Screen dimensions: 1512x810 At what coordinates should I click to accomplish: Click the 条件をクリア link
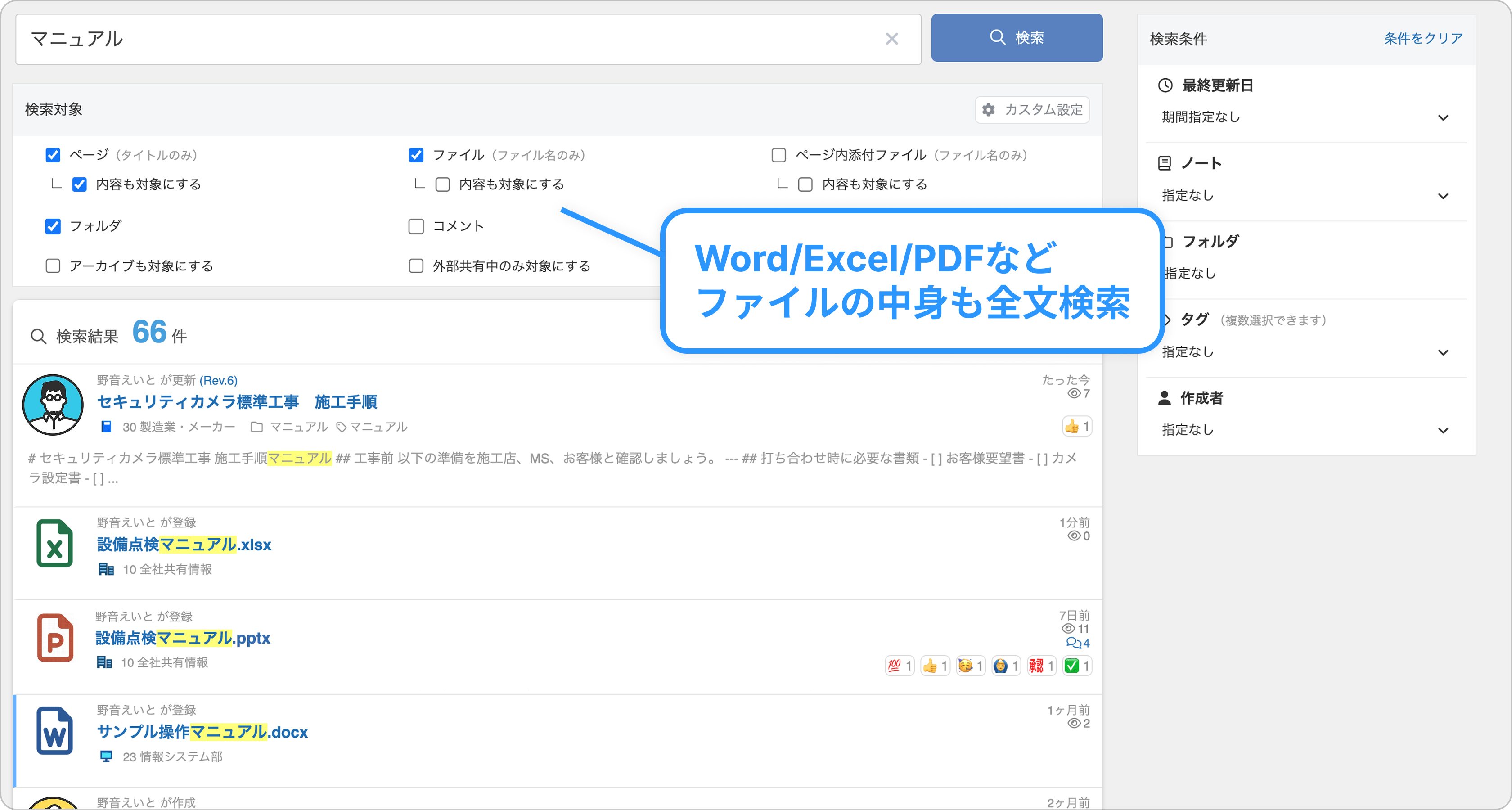[x=1423, y=39]
